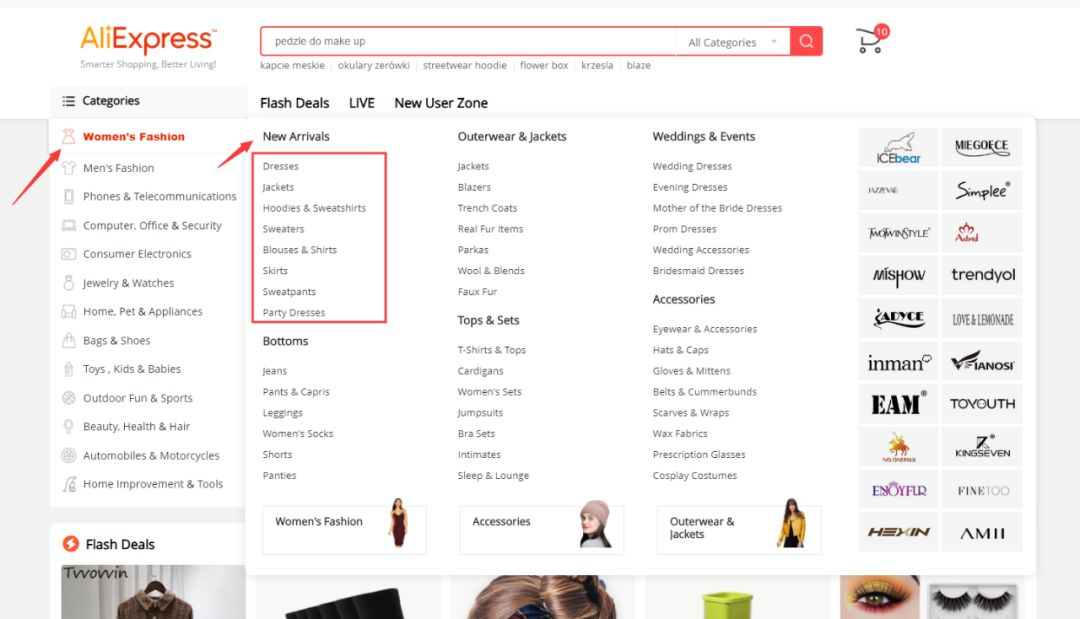Open the All Categories search dropdown
Viewport: 1080px width, 619px height.
point(733,42)
